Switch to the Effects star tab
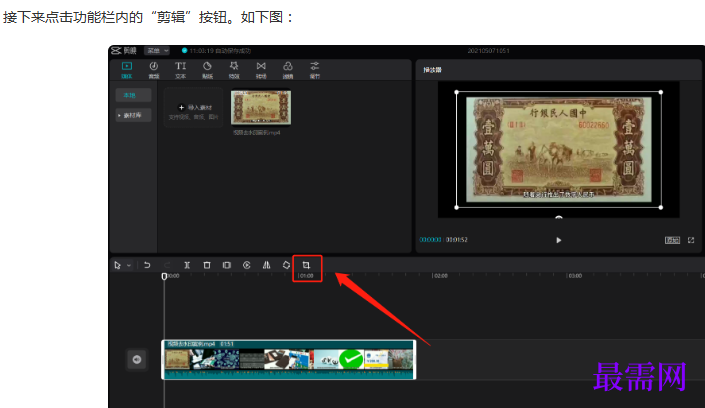Screen dimensions: 705x408 coord(234,70)
